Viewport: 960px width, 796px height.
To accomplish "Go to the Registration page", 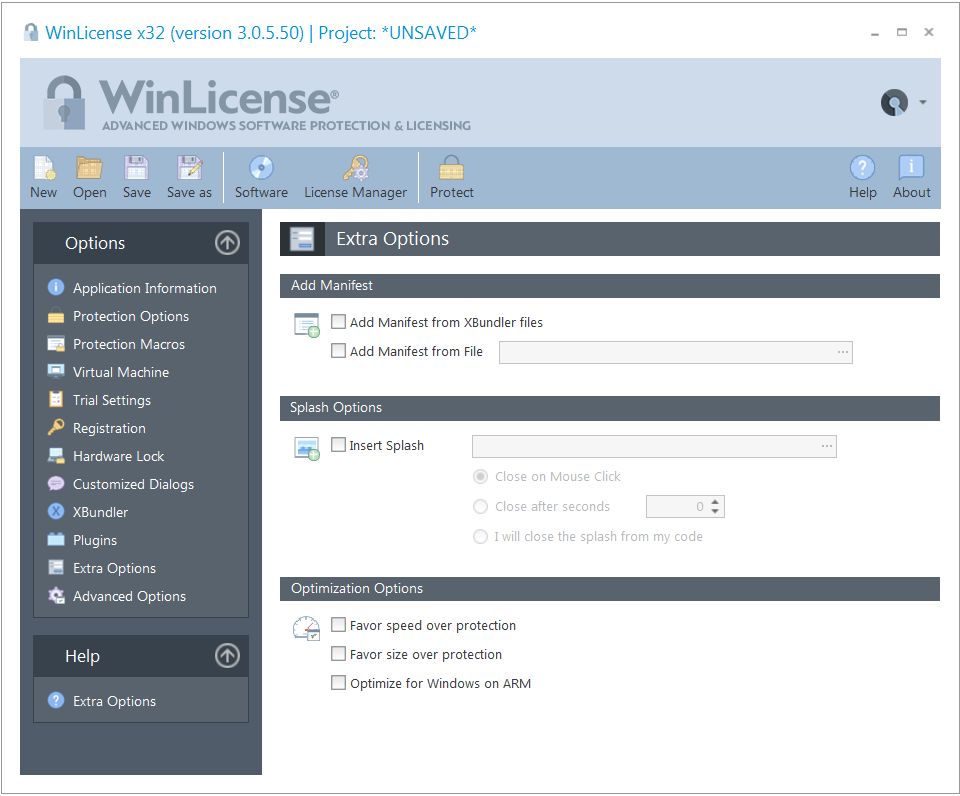I will [x=109, y=428].
